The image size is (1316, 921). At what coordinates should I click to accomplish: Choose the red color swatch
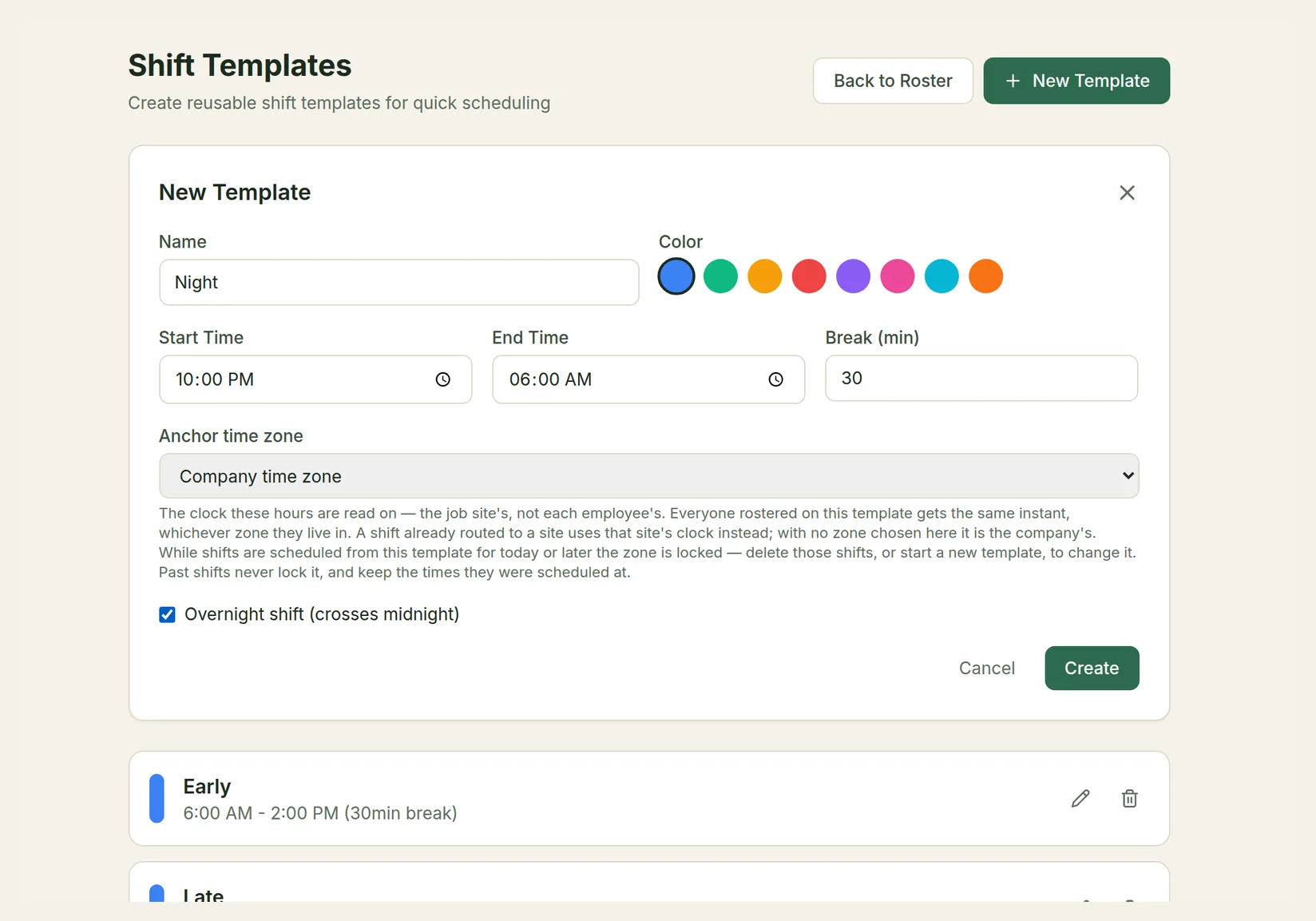pos(809,276)
